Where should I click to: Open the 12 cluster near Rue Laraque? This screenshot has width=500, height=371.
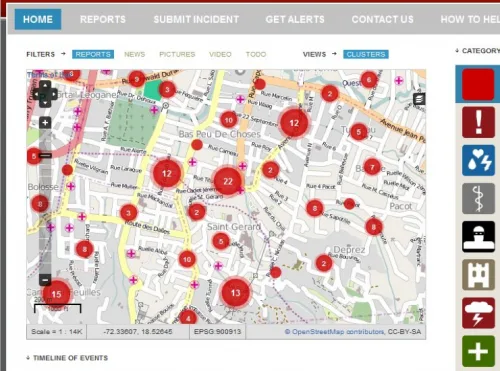pos(167,173)
